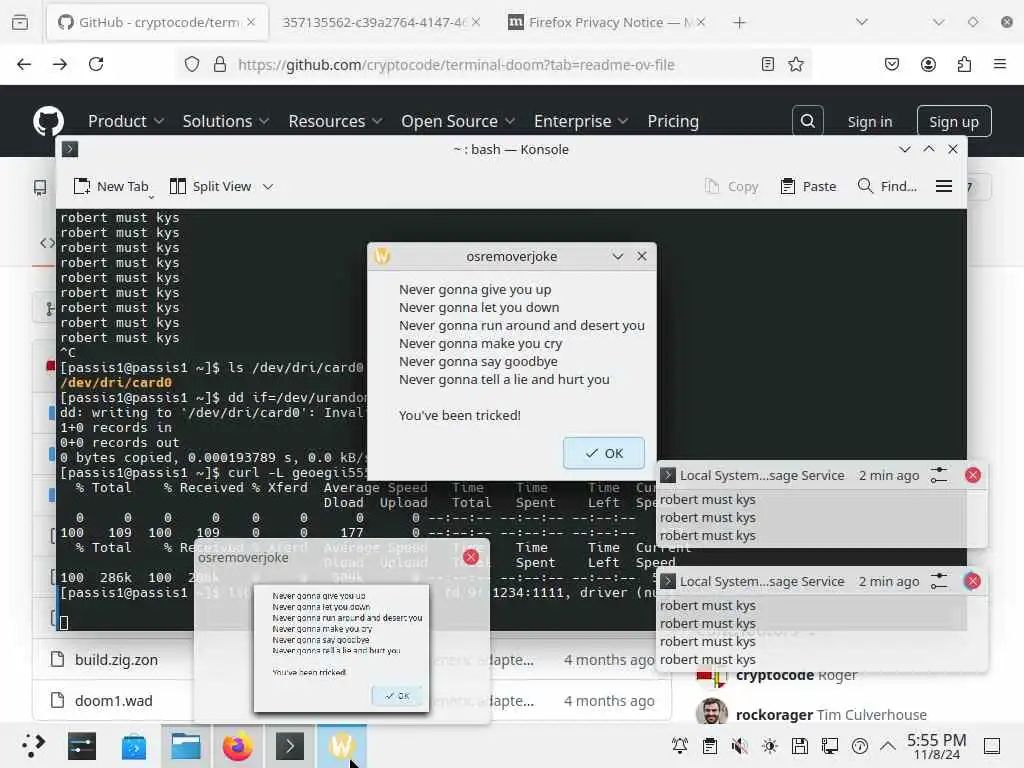Click Konsole window terminal icon in titlebar
Screen dimensions: 1024x768
[70, 149]
